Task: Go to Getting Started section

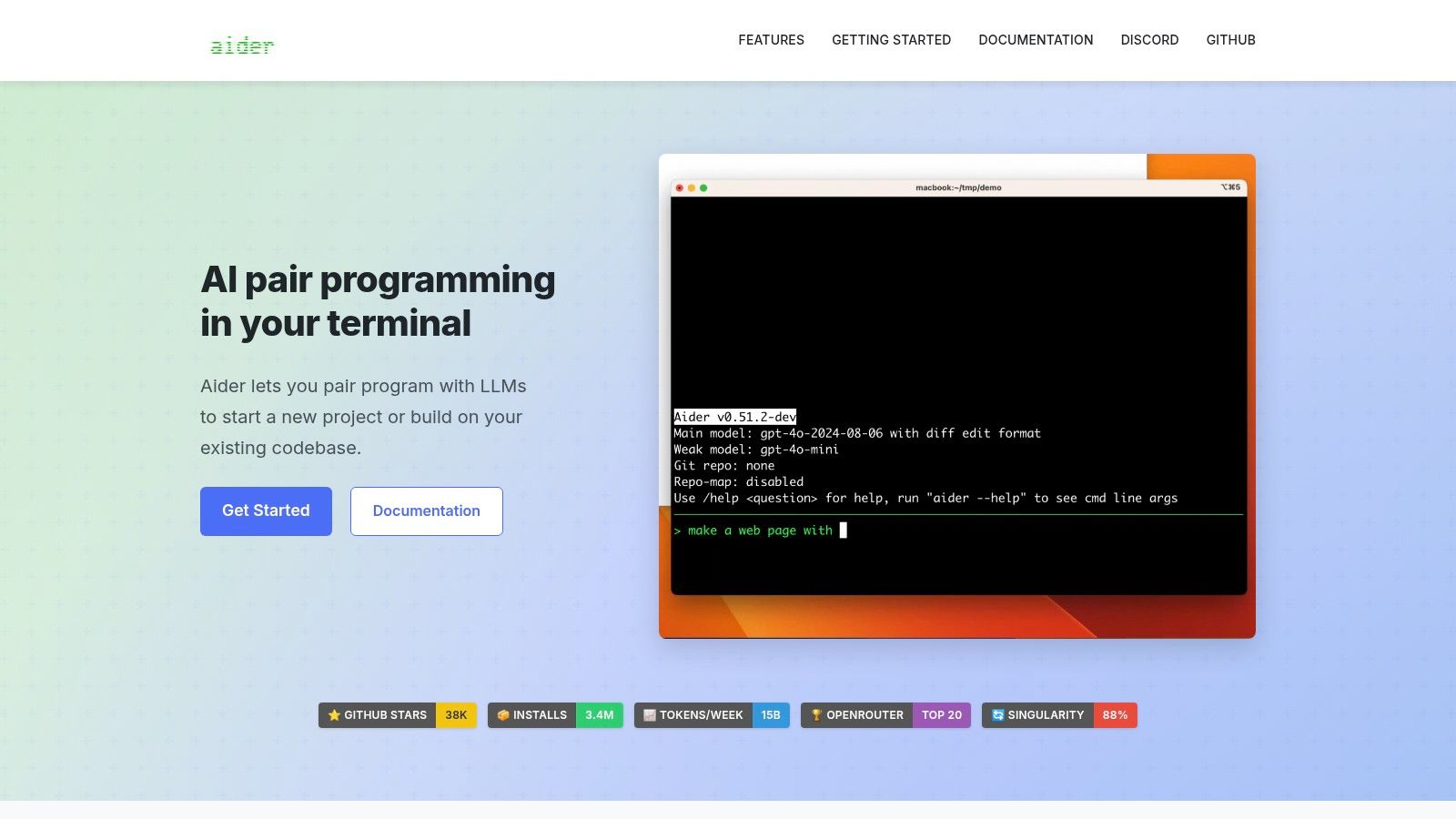Action: point(891,40)
